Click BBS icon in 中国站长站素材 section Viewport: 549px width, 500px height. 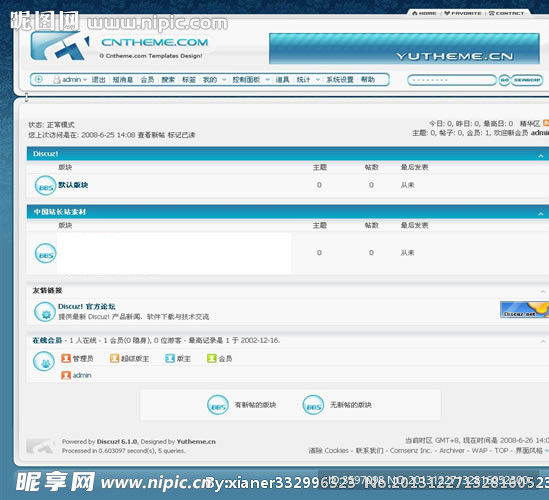click(x=46, y=253)
